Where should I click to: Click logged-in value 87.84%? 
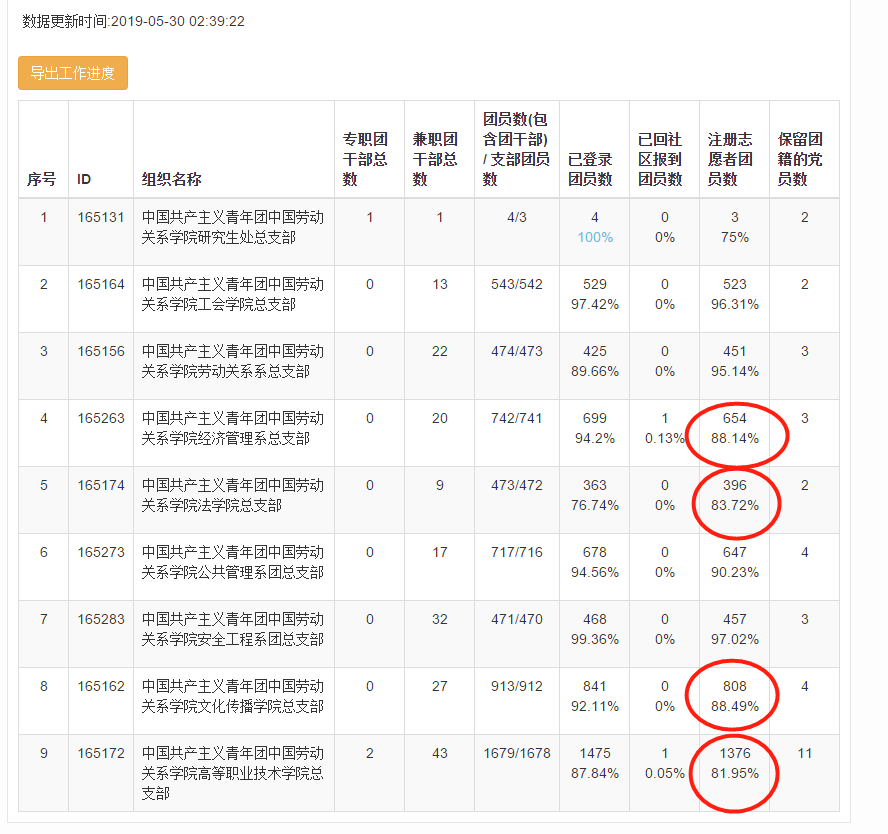click(595, 773)
